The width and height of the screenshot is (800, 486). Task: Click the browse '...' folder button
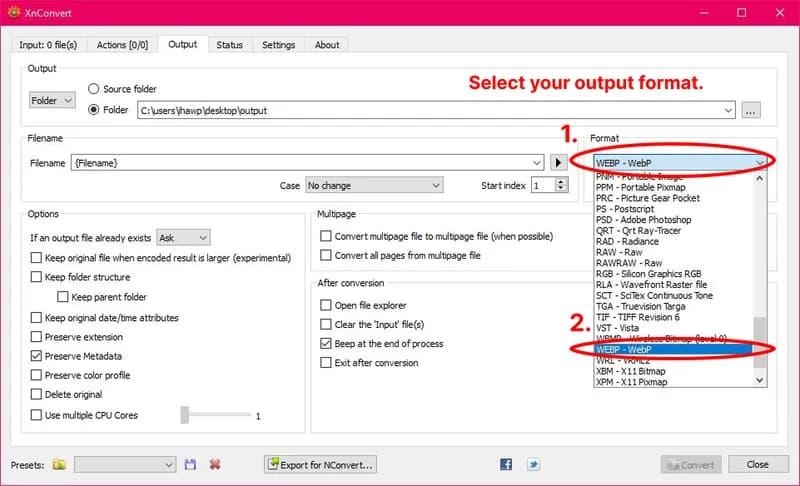click(x=751, y=110)
